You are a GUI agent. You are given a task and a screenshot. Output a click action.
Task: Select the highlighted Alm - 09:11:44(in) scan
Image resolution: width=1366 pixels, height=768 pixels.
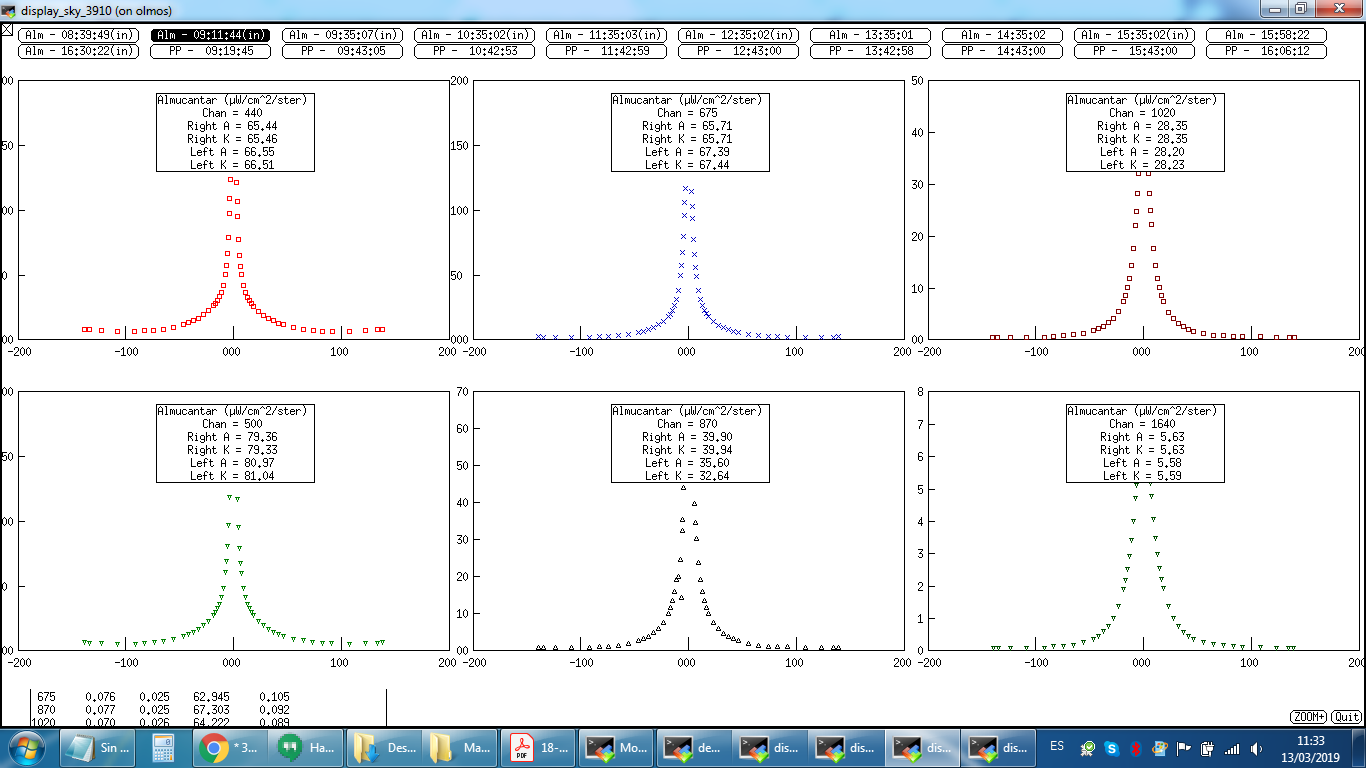click(210, 35)
